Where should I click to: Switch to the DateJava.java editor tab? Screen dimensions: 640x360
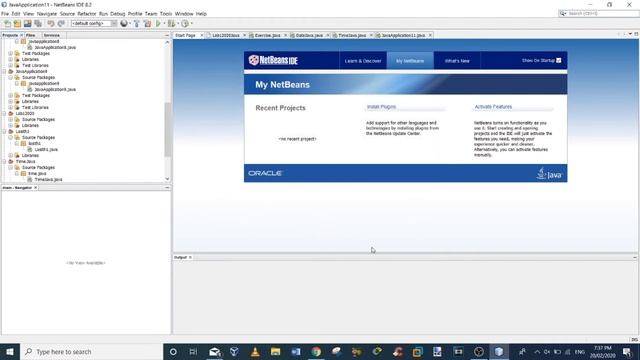pos(309,36)
